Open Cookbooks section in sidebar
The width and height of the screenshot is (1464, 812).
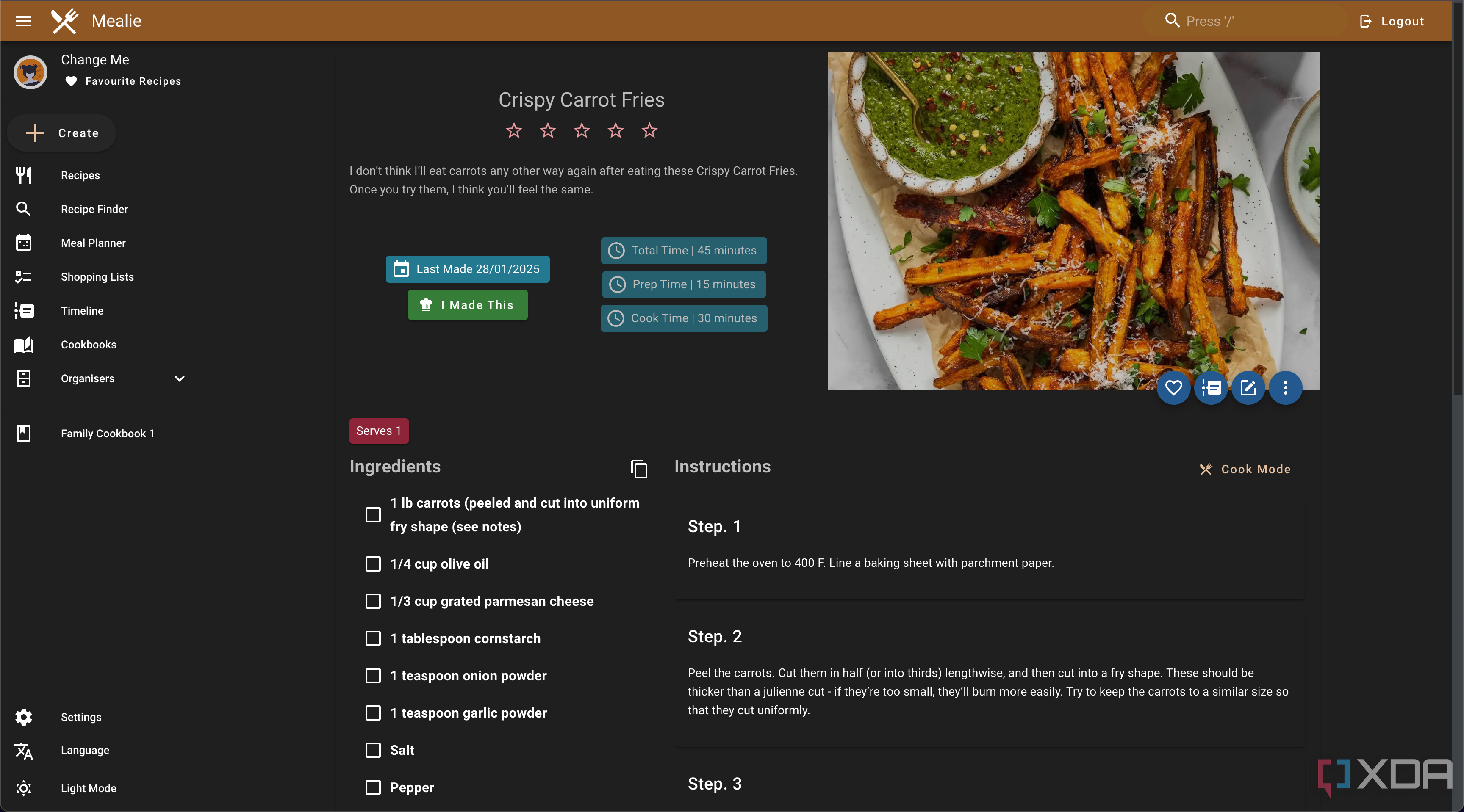(x=88, y=344)
